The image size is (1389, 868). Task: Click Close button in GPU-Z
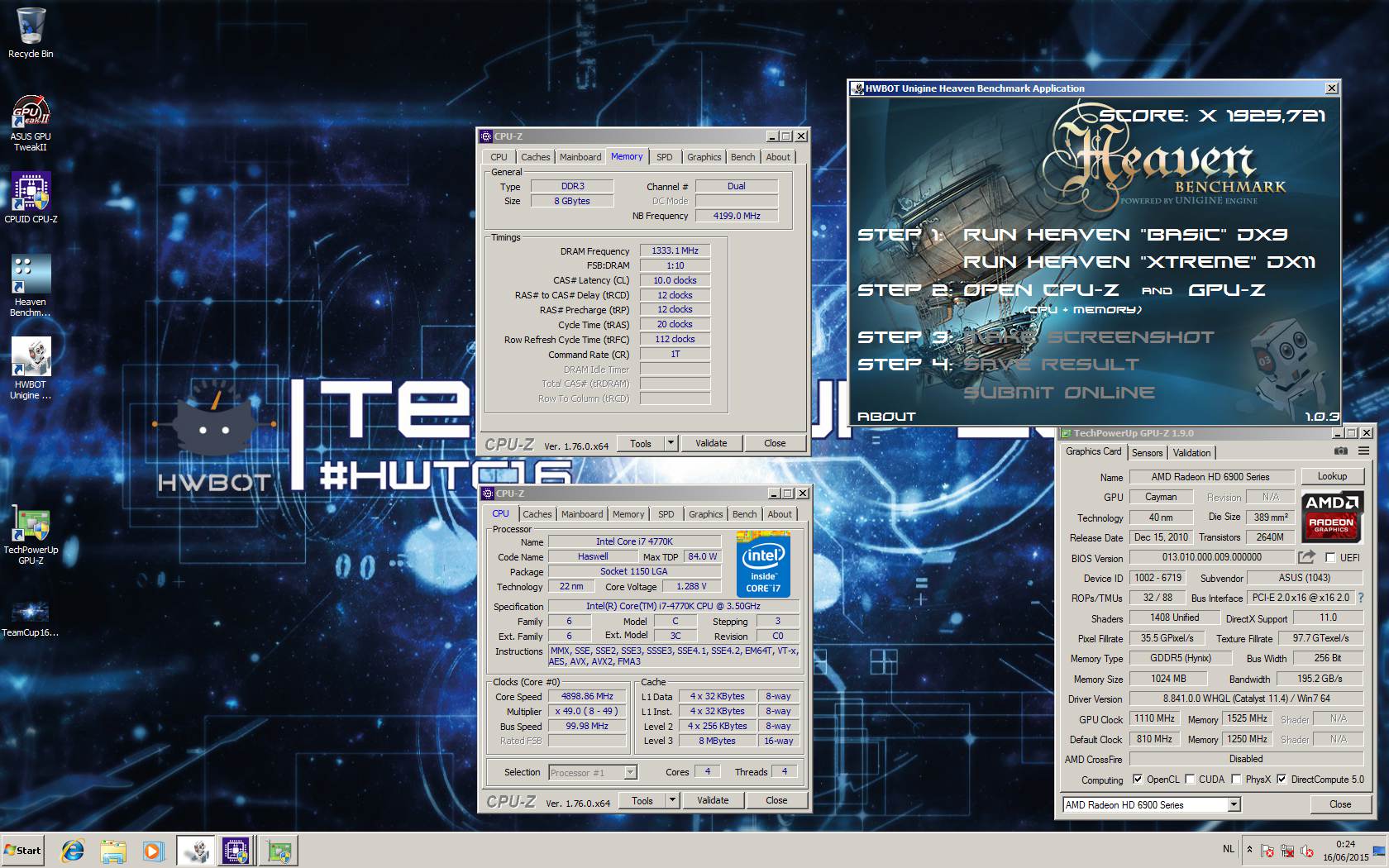[x=1340, y=804]
